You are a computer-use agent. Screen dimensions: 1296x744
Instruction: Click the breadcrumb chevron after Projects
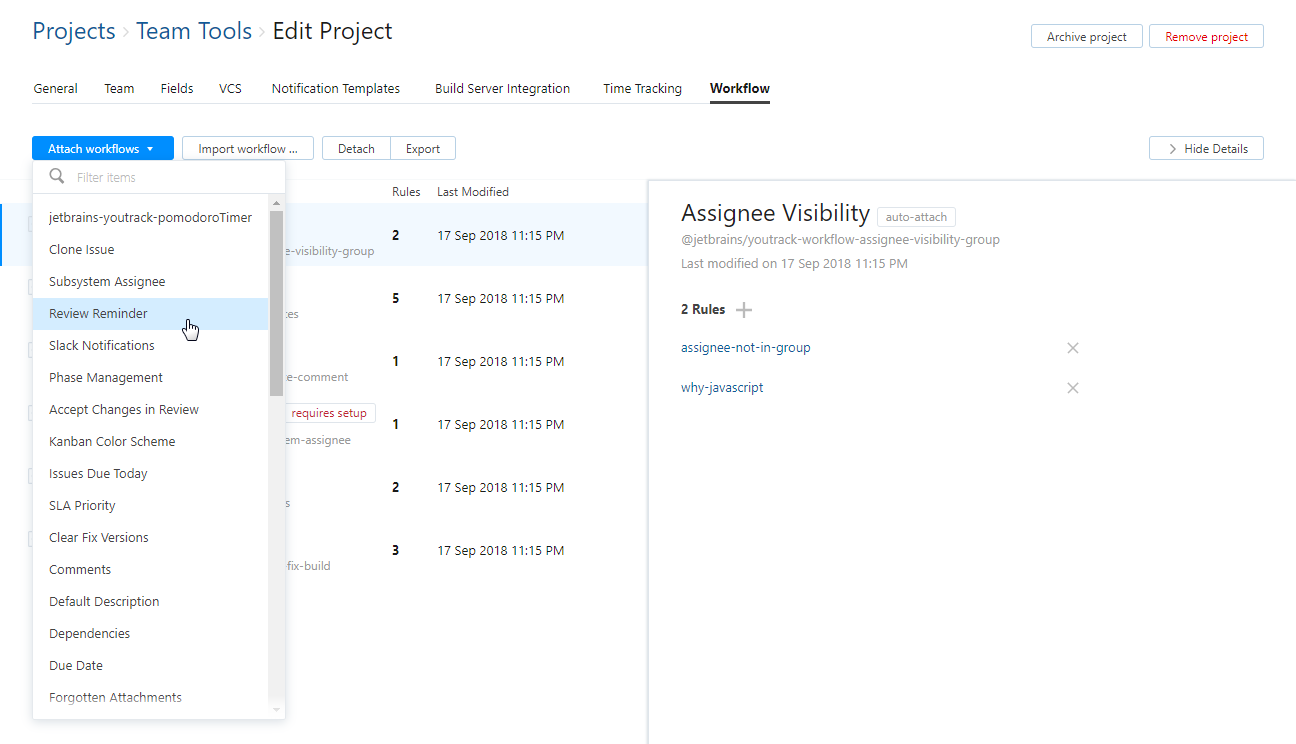122,31
